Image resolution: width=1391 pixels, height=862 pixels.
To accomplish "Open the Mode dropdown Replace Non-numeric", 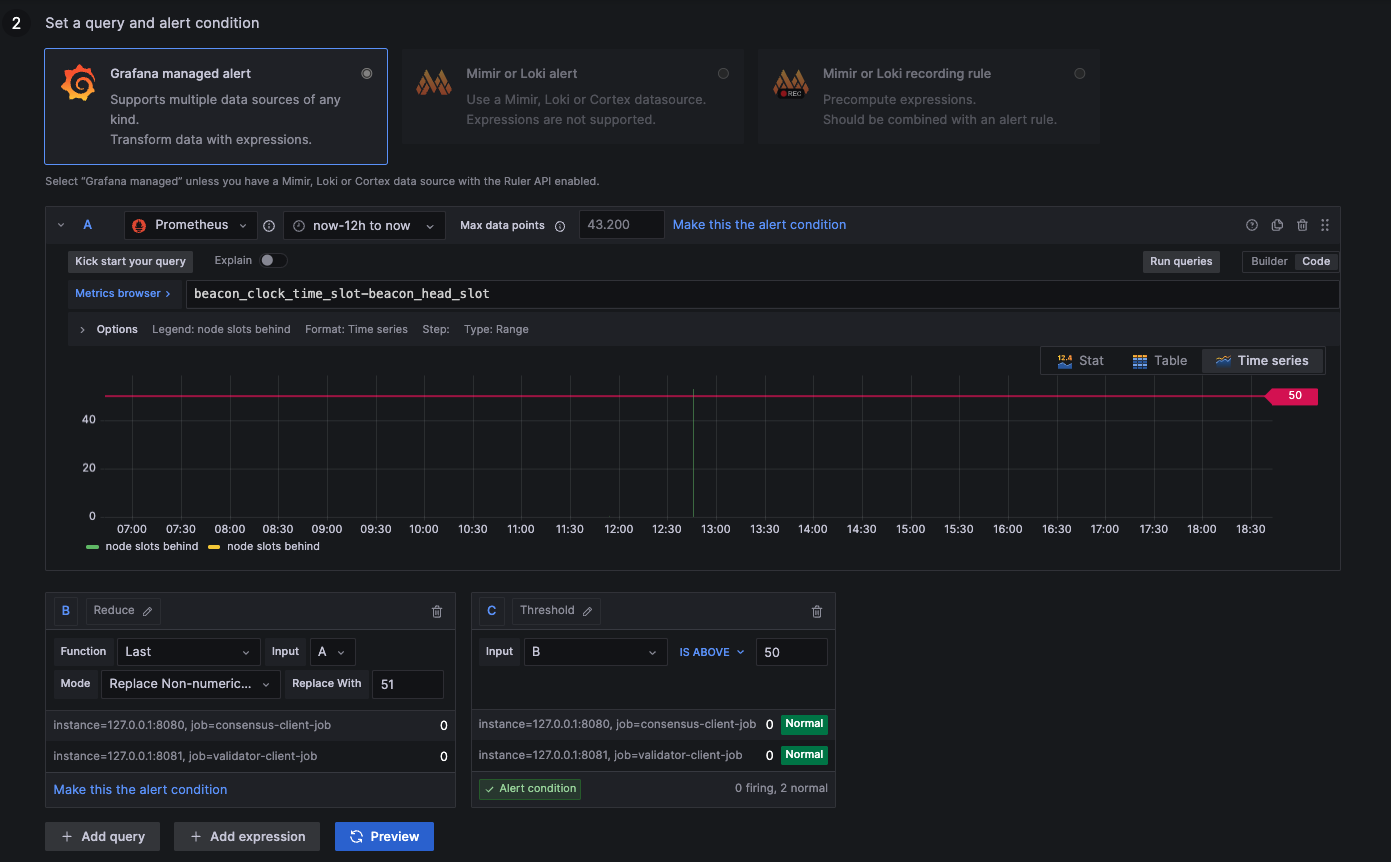I will [x=189, y=684].
